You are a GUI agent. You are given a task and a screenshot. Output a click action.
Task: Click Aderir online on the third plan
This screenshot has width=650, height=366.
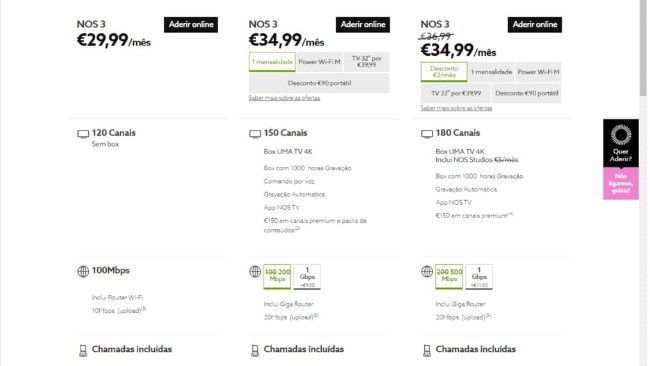535,24
